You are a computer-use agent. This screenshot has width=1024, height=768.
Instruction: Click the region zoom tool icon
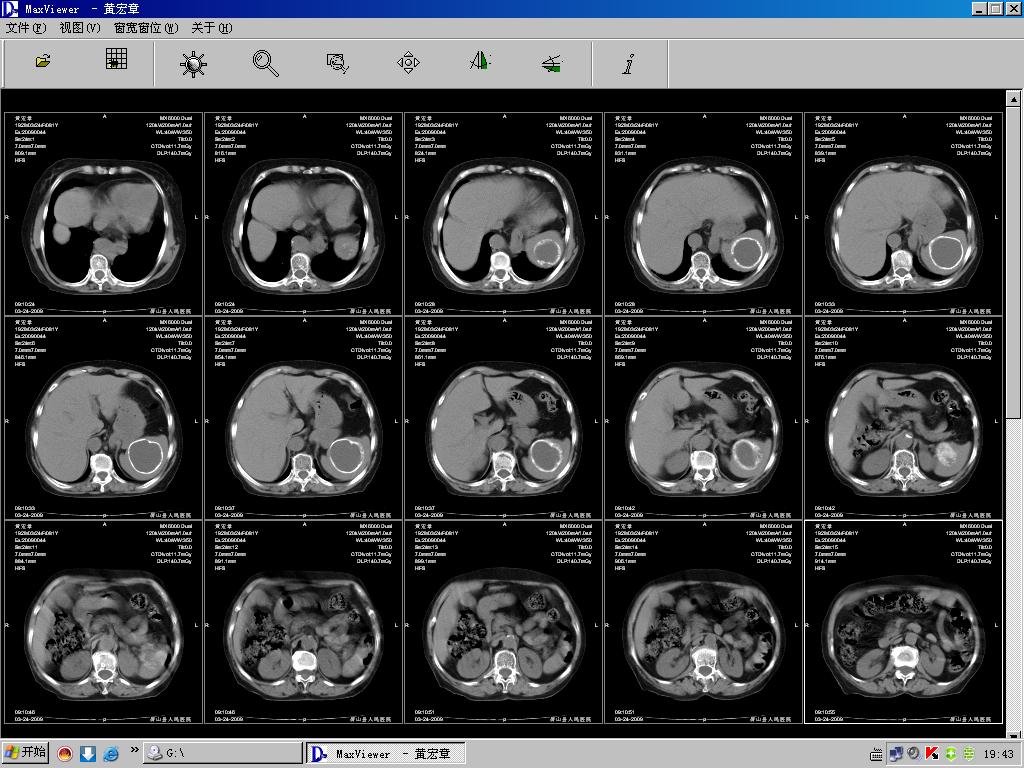coord(337,63)
